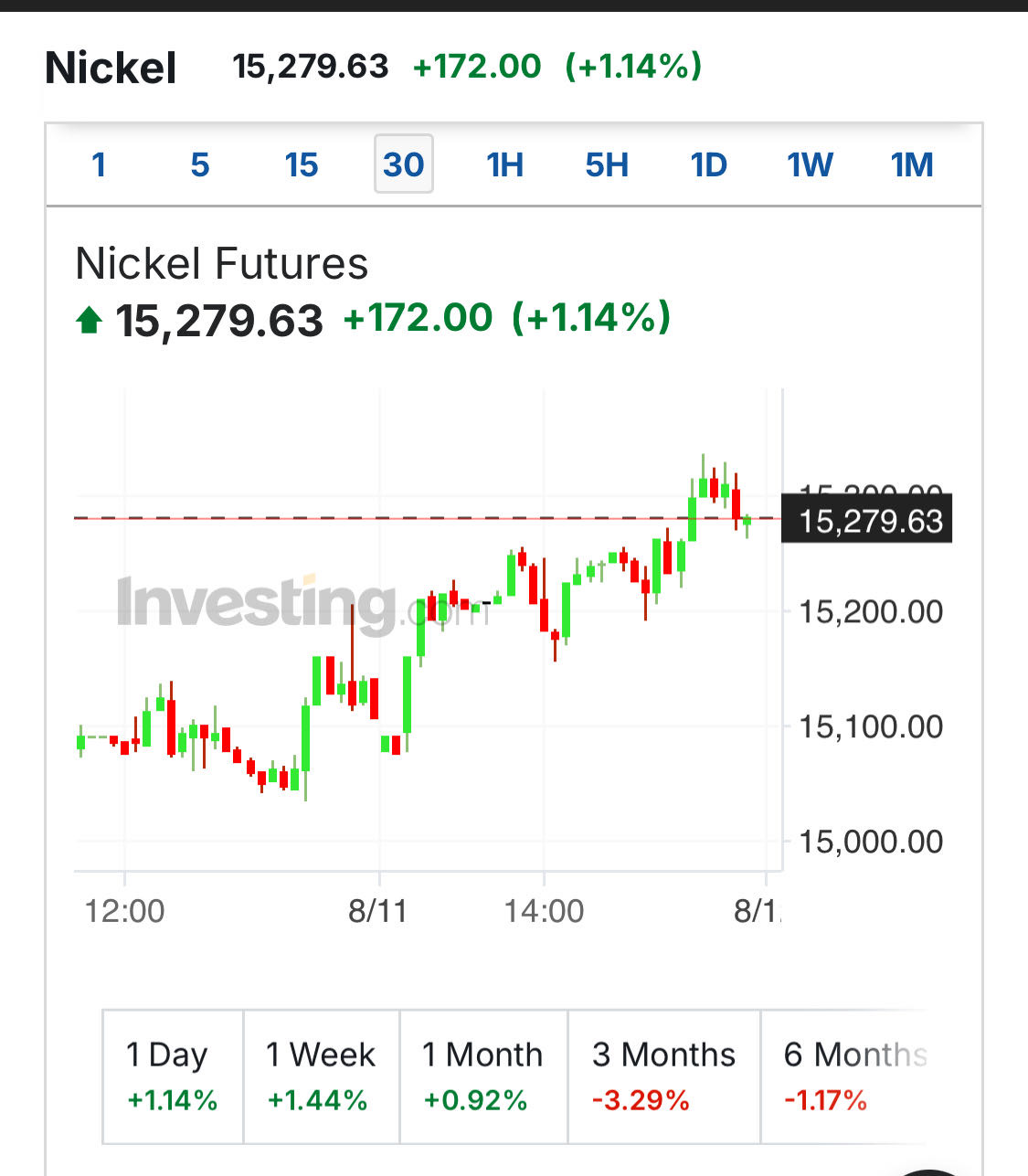Viewport: 1028px width, 1176px height.
Task: Click the Nickel Futures title
Action: tap(221, 264)
